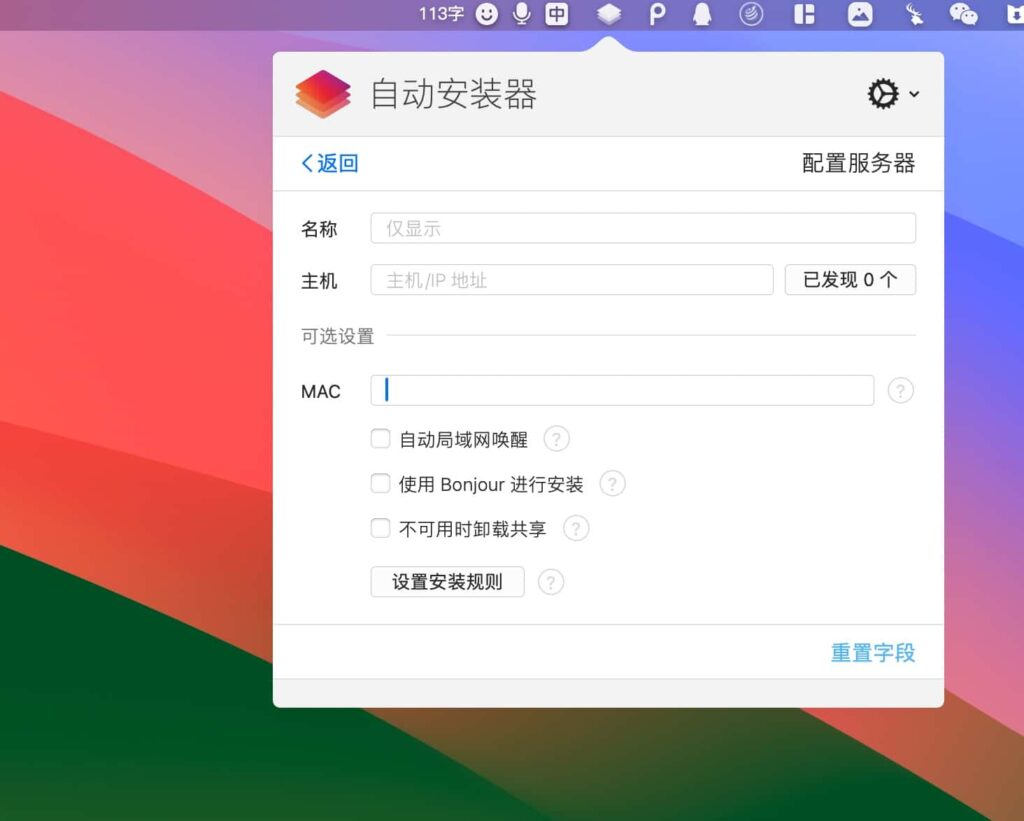This screenshot has height=821, width=1024.
Task: Enable 不可用时卸载共享 option
Action: click(381, 528)
